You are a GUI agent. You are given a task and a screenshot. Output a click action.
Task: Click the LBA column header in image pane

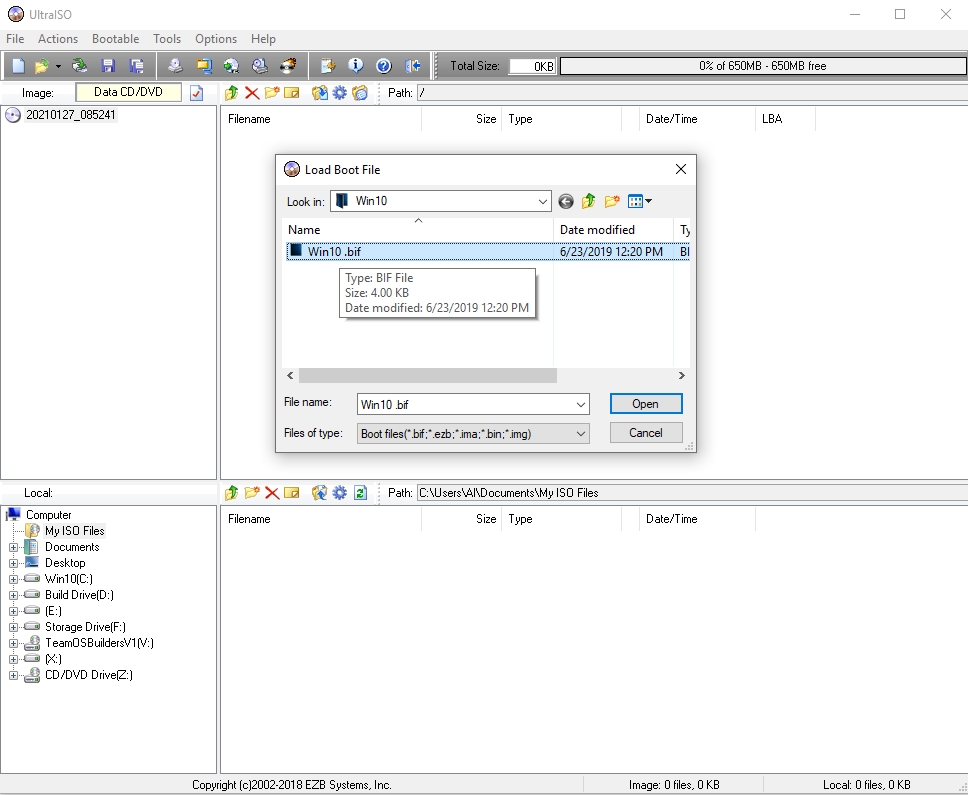[x=785, y=119]
